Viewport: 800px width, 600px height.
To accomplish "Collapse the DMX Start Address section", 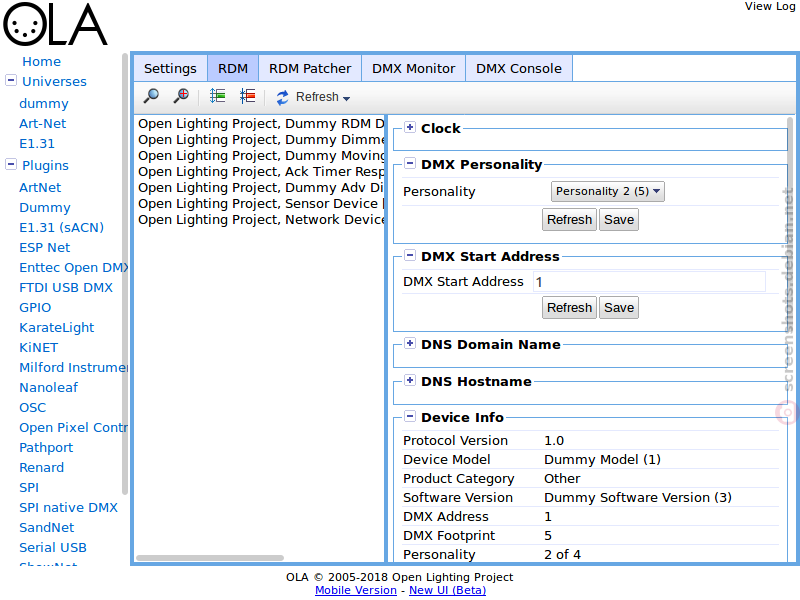I will pyautogui.click(x=410, y=255).
